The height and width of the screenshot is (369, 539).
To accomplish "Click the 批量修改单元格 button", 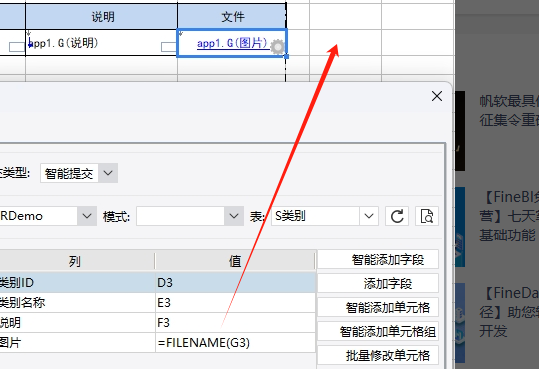I will [x=378, y=355].
